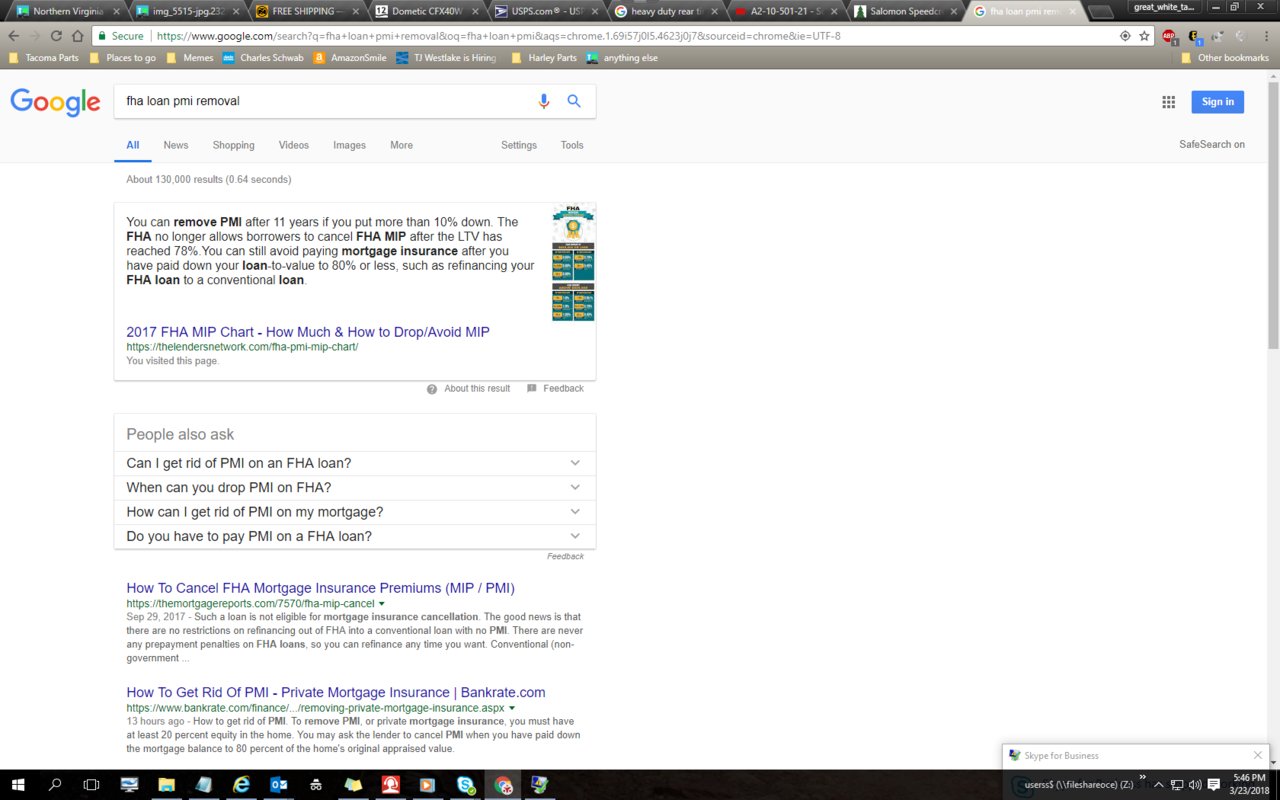Click the location target icon in address bar

[1125, 36]
